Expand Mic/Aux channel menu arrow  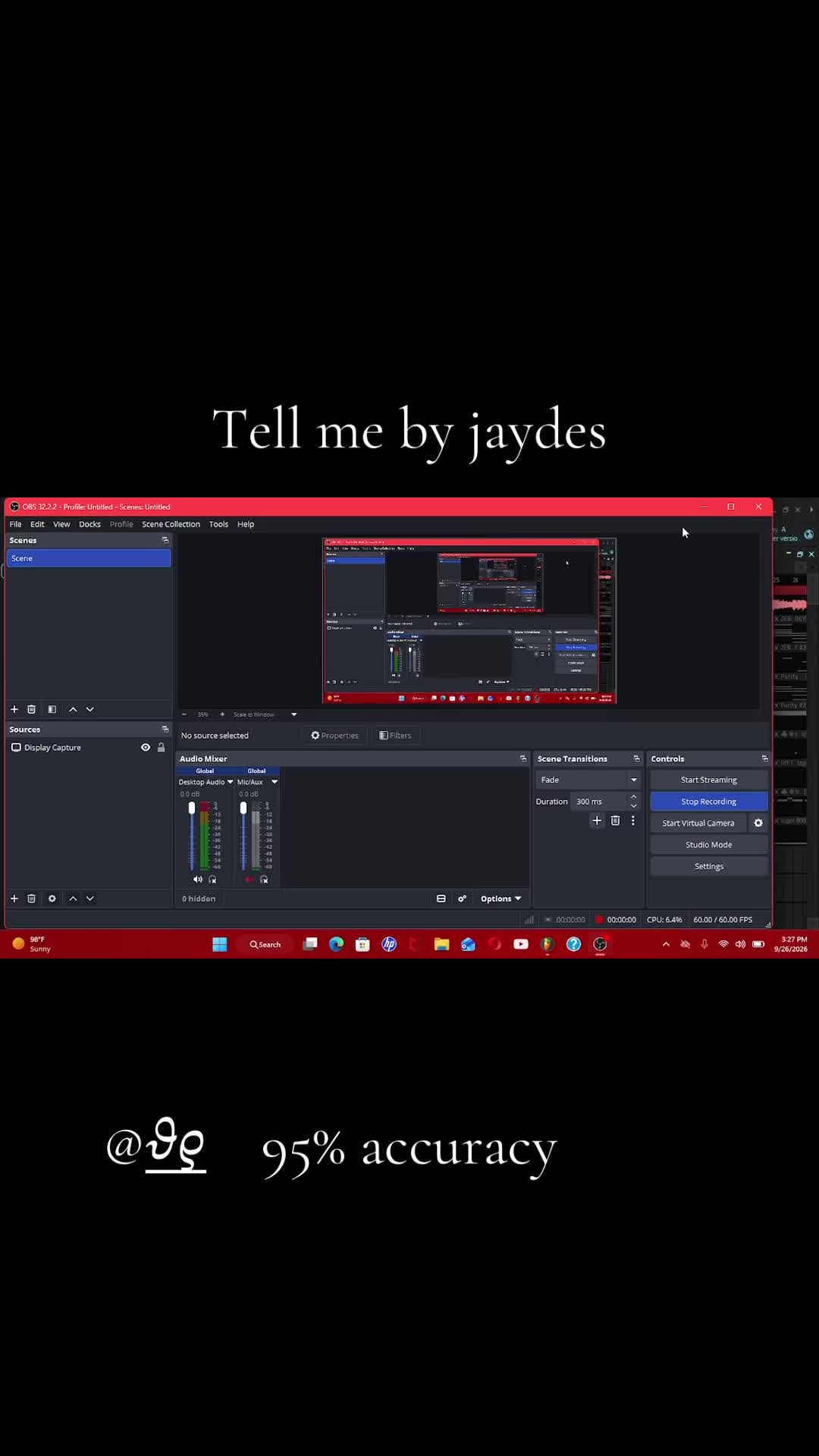(x=275, y=782)
